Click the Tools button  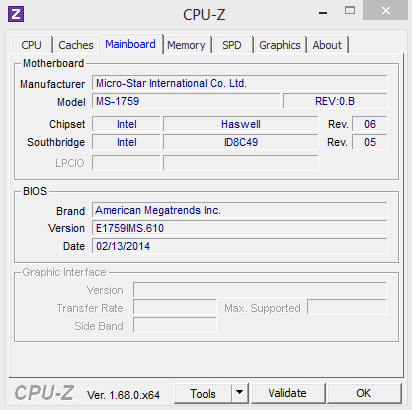coord(203,393)
